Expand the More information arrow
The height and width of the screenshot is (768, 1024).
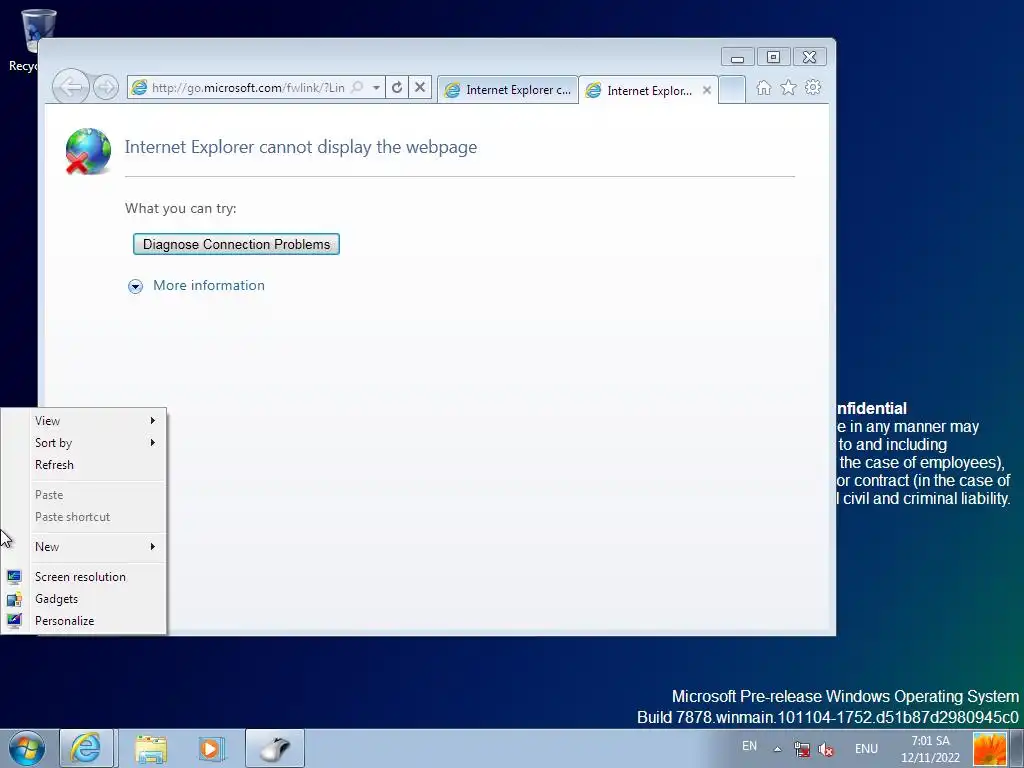(x=135, y=286)
